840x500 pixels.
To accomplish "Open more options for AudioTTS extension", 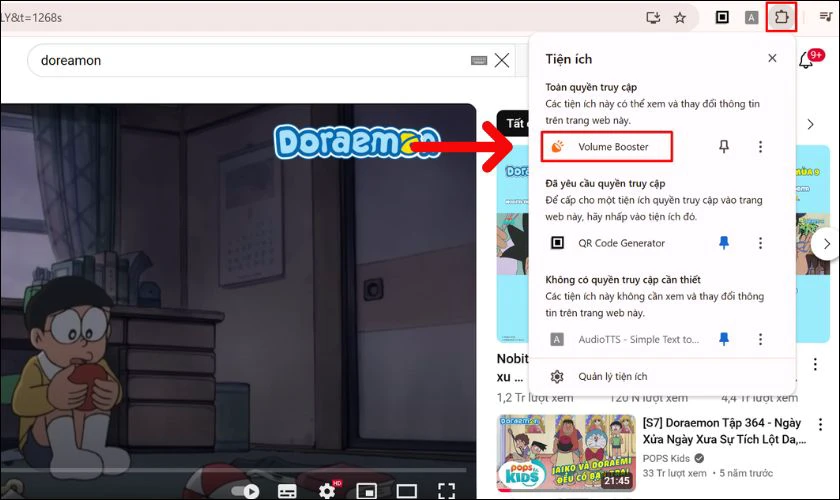I will (760, 339).
